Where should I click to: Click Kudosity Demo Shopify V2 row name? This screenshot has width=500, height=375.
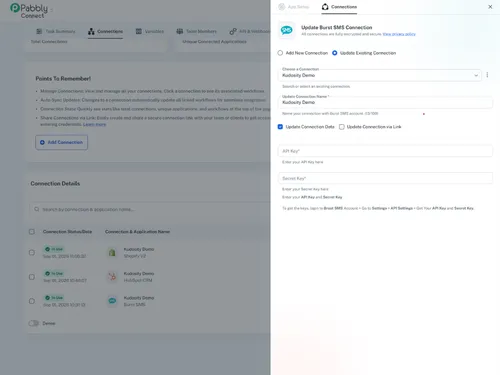coord(139,249)
